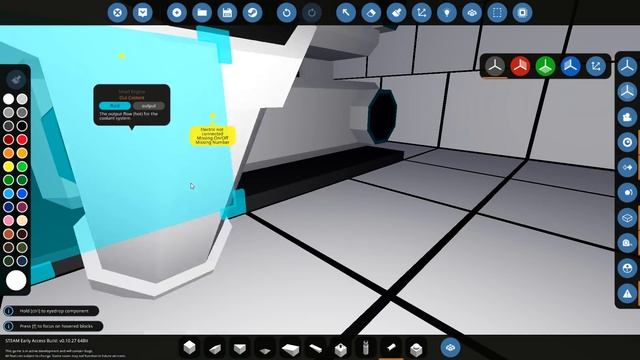The width and height of the screenshot is (640, 360).
Task: Click the greyed-out redo arrow icon
Action: point(312,13)
